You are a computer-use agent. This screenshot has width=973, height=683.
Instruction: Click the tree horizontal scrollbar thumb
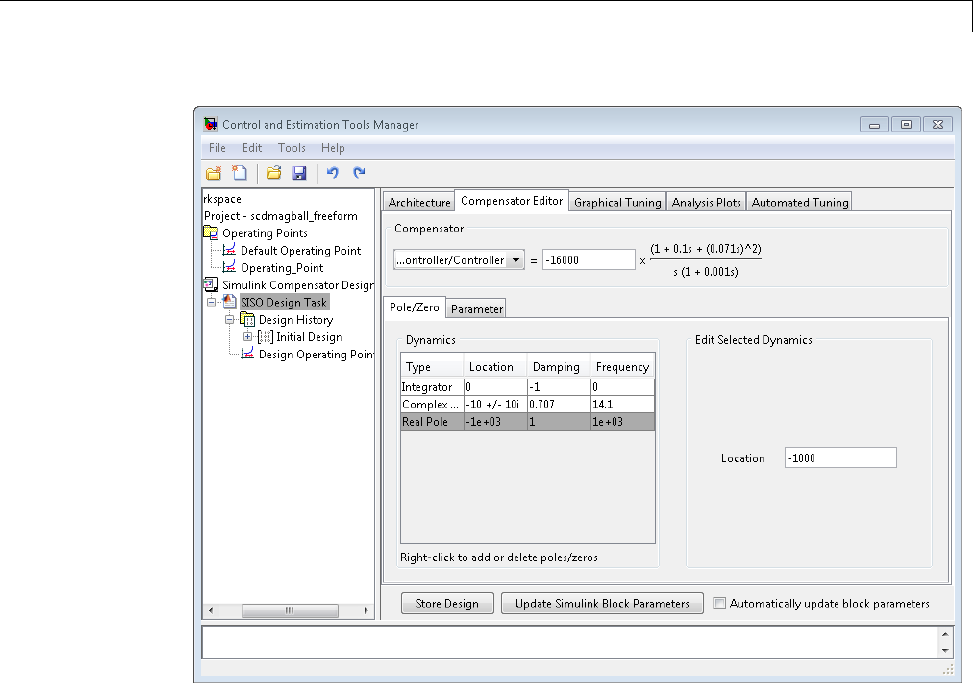click(x=290, y=610)
